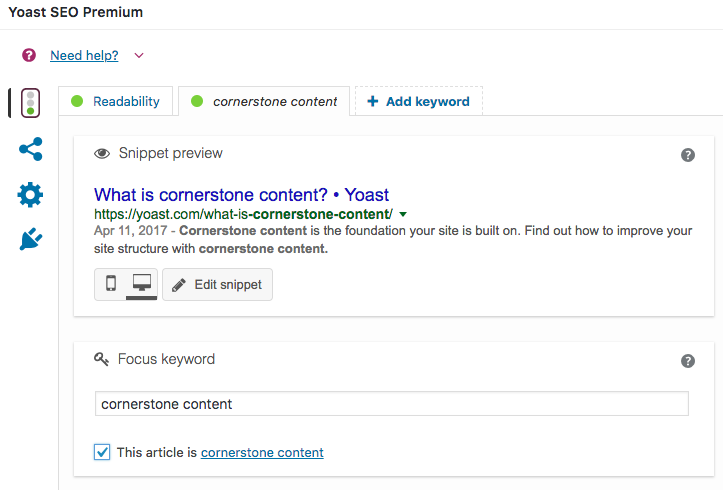723x490 pixels.
Task: Click the Focus keyword help question icon
Action: (x=687, y=361)
